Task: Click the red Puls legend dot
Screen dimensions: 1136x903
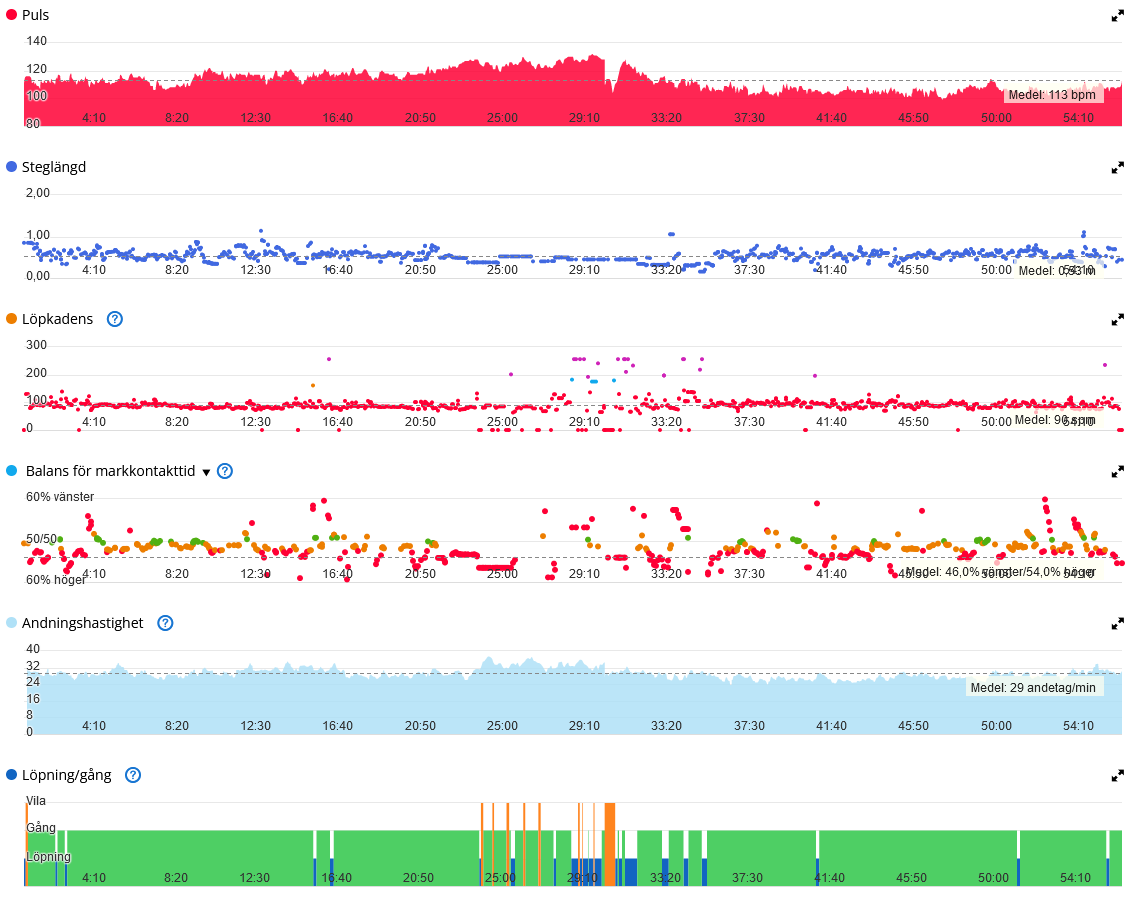Action: [12, 14]
